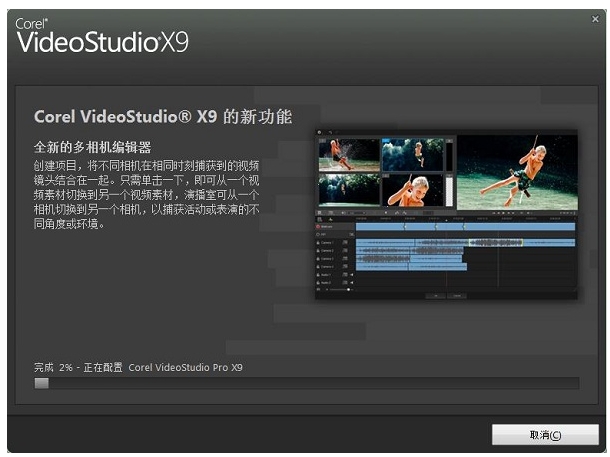The image size is (610, 457).
Task: Click the multi-camera editor preview screenshot
Action: point(446,214)
